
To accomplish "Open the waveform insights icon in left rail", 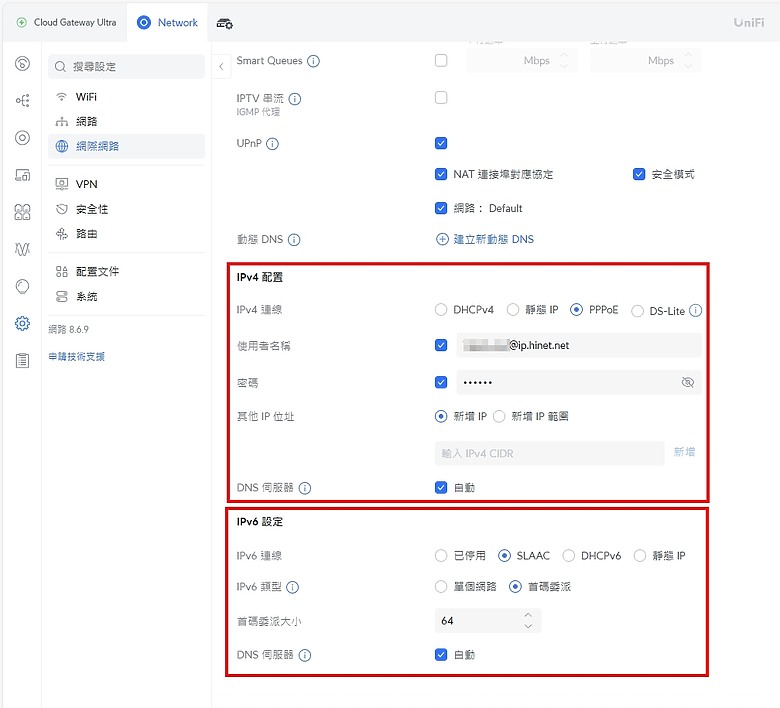I will (22, 249).
